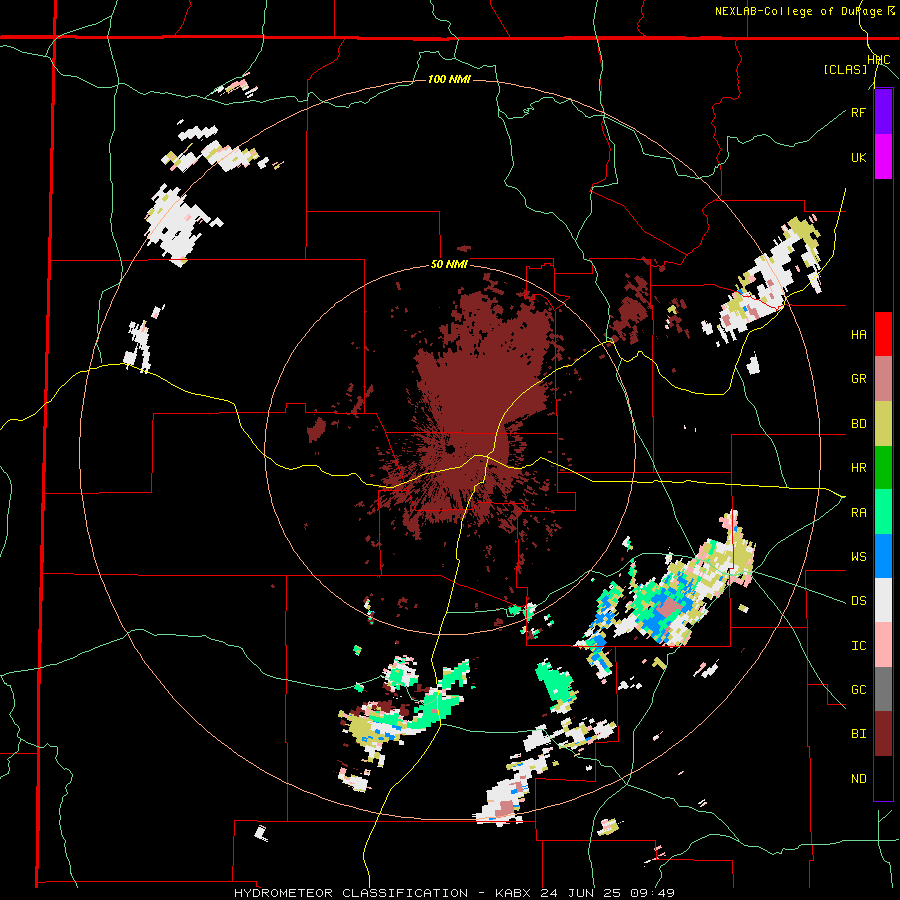This screenshot has height=900, width=900.
Task: Click the HR legend label
Action: click(x=859, y=468)
